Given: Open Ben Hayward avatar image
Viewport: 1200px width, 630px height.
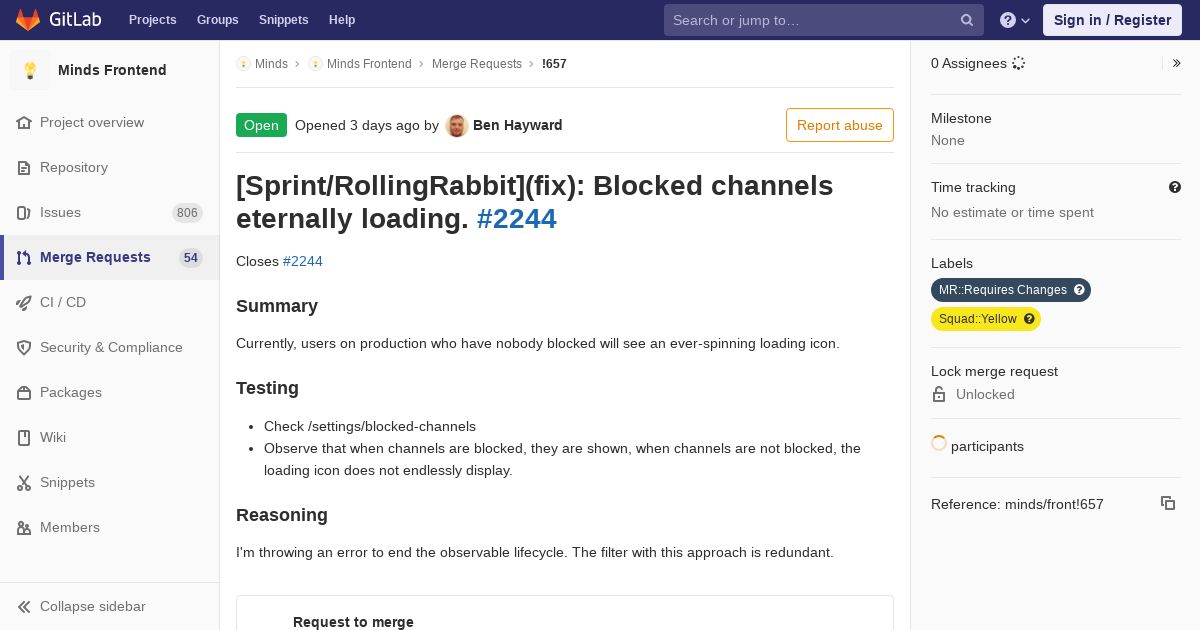Looking at the screenshot, I should pyautogui.click(x=457, y=125).
